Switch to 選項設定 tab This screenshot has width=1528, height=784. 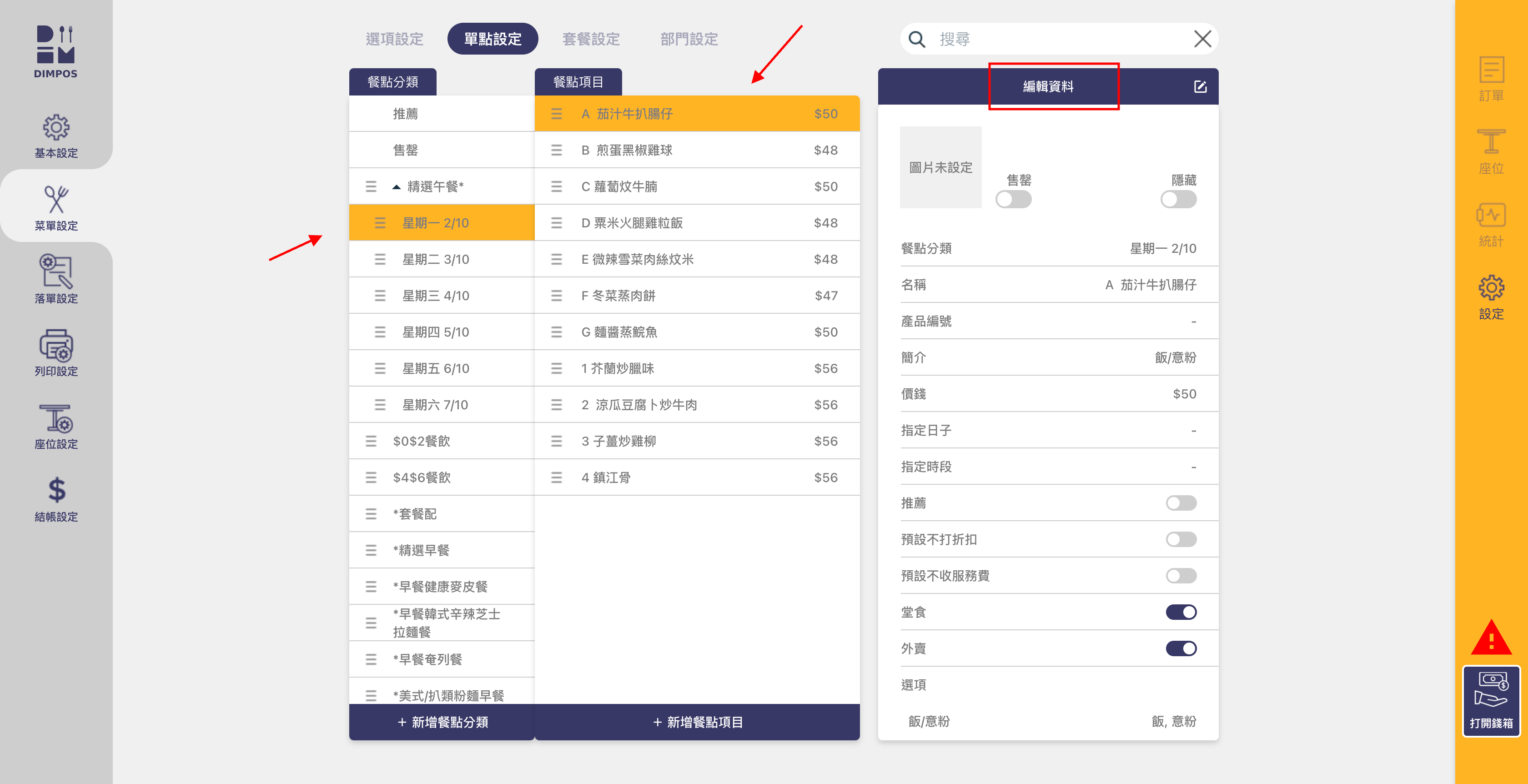click(x=394, y=39)
